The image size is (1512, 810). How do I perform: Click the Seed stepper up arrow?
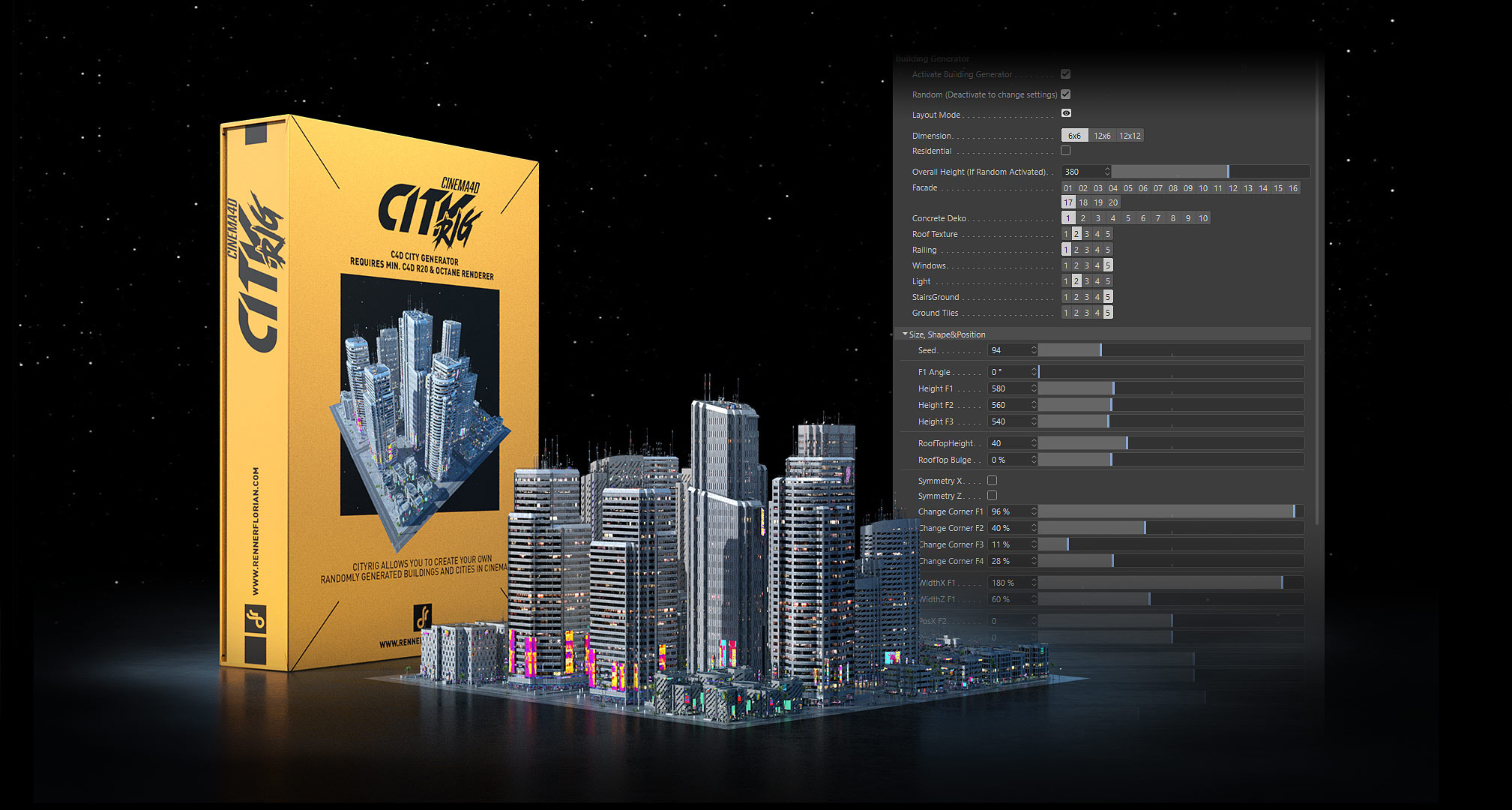[x=1034, y=347]
